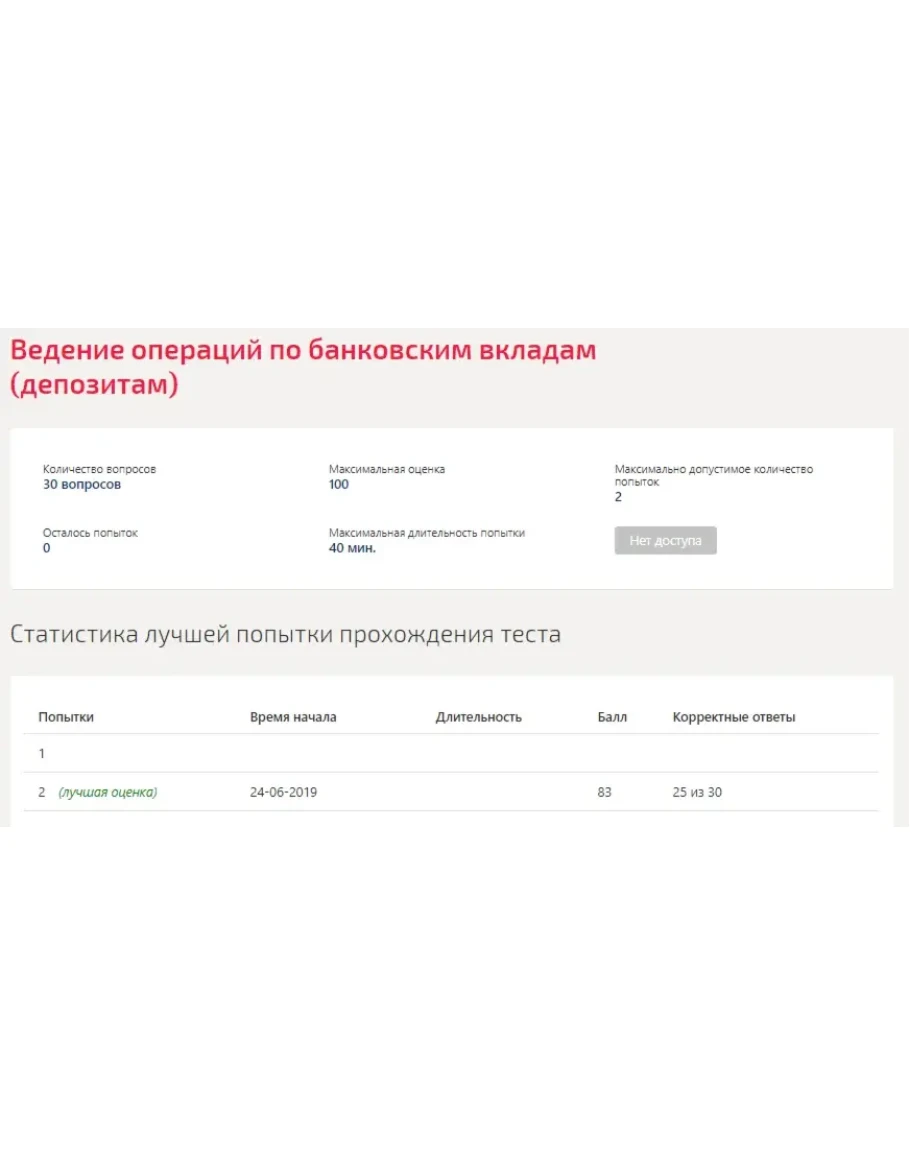Click the 'Корректные ответы' column header
This screenshot has height=1155, width=910.
coord(734,717)
